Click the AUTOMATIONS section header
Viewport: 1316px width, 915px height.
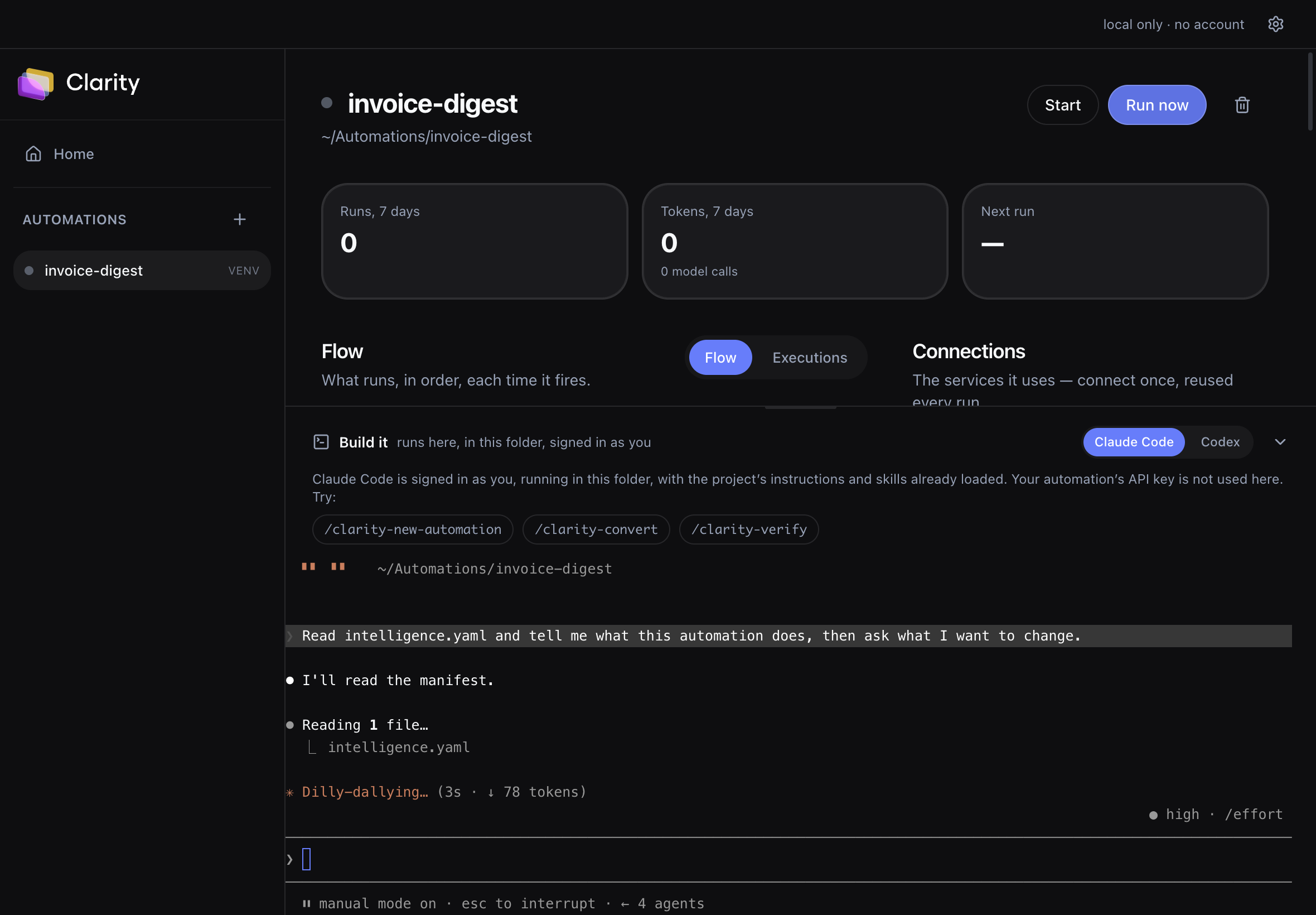tap(75, 220)
